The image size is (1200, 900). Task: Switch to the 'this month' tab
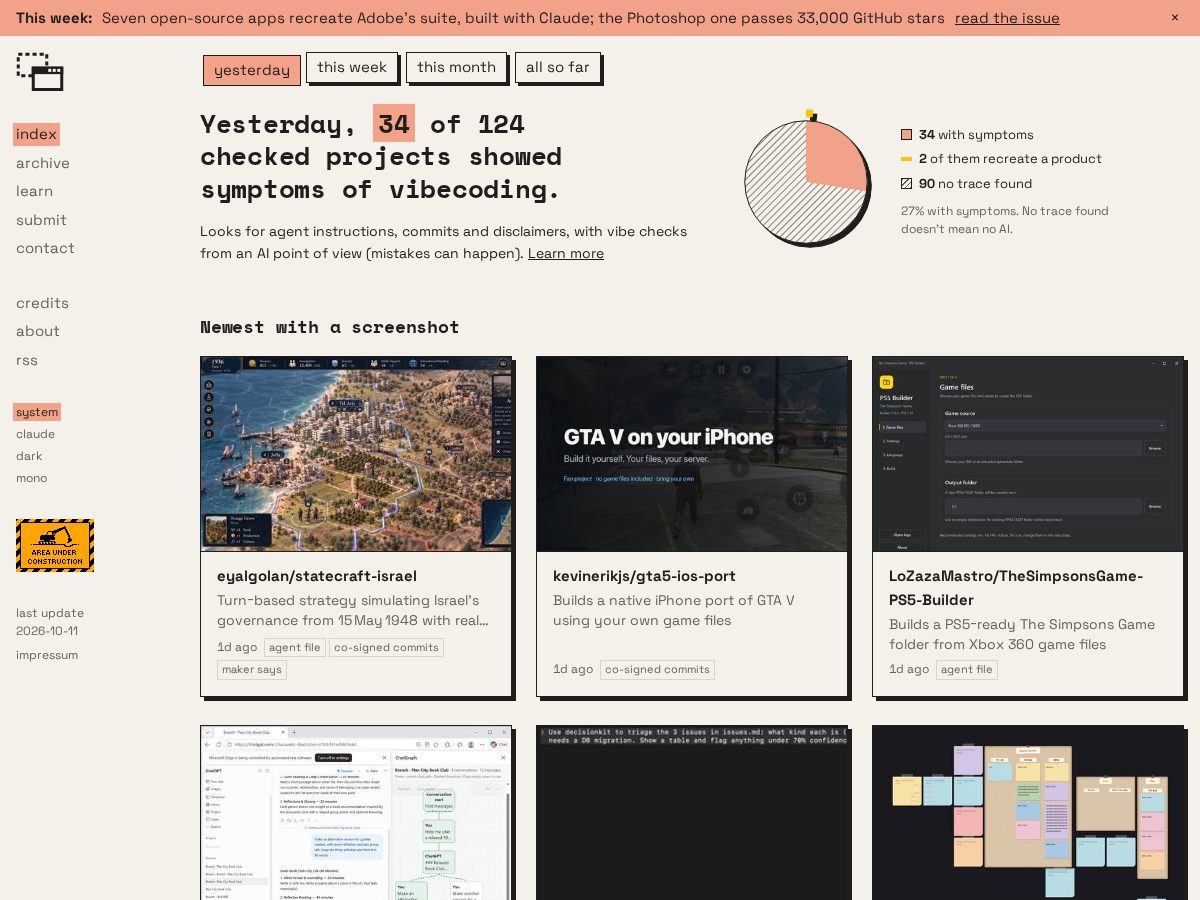pos(456,67)
